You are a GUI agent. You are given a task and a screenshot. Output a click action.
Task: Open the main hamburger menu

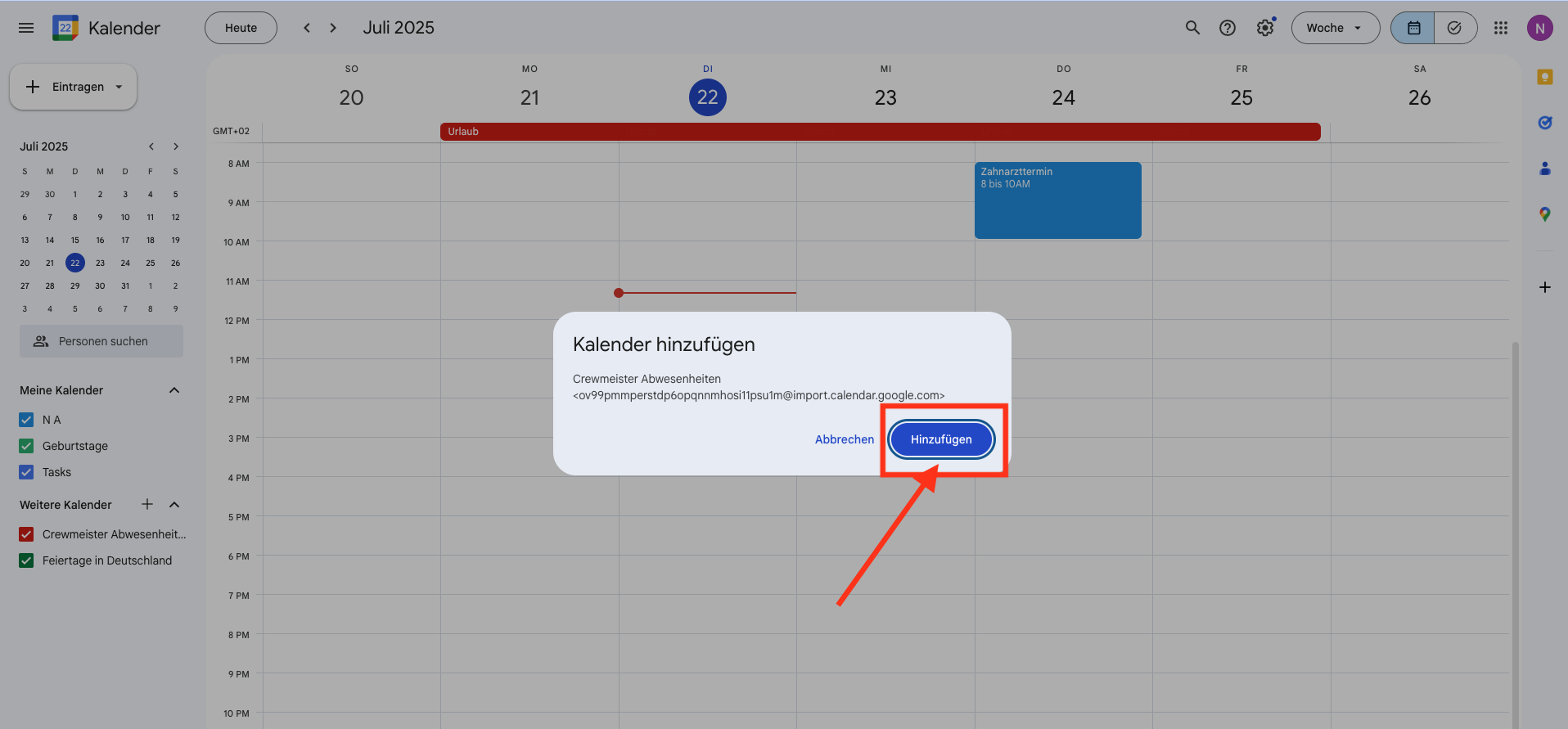[26, 28]
